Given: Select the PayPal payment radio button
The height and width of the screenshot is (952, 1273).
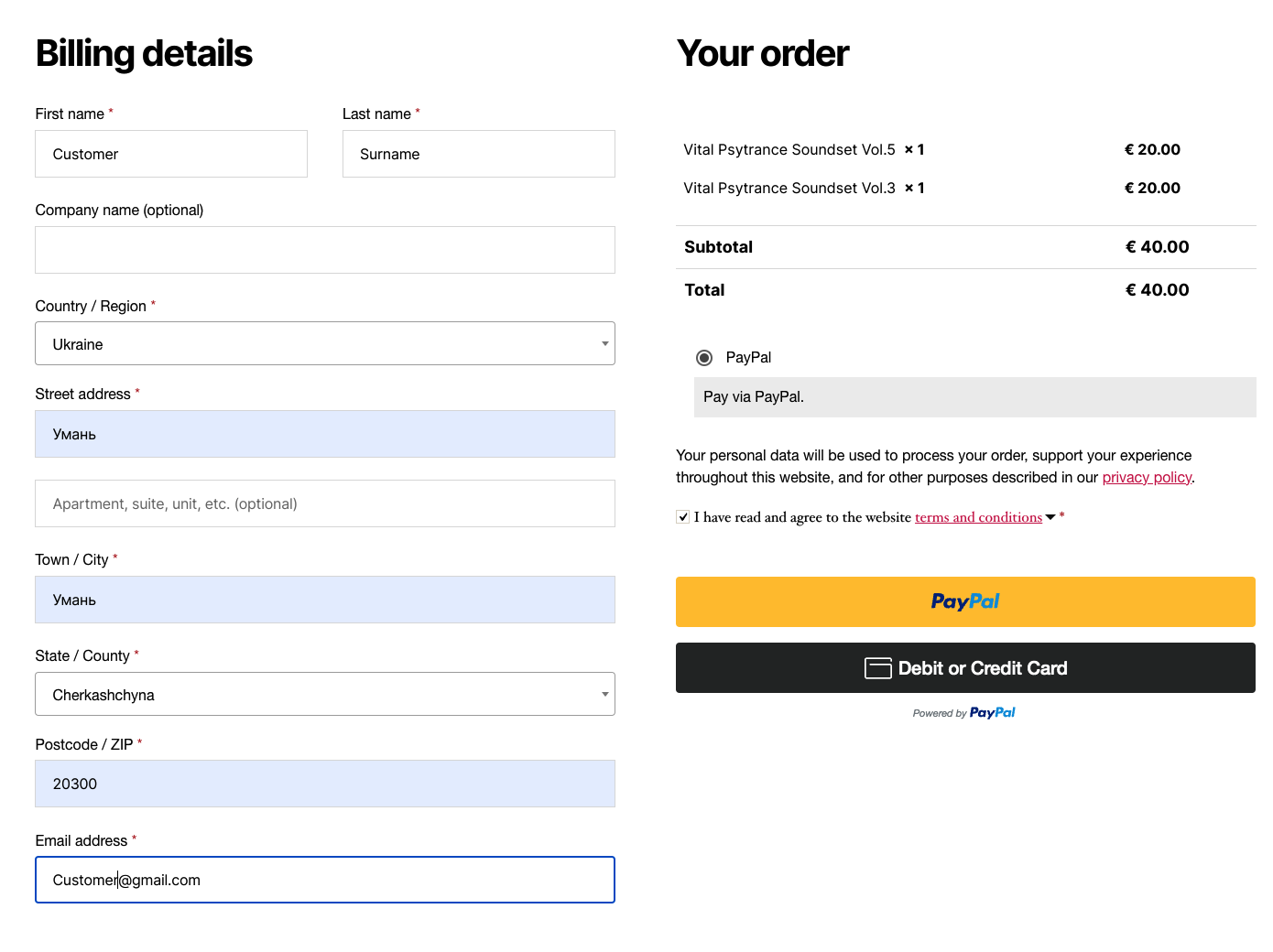Looking at the screenshot, I should (704, 357).
